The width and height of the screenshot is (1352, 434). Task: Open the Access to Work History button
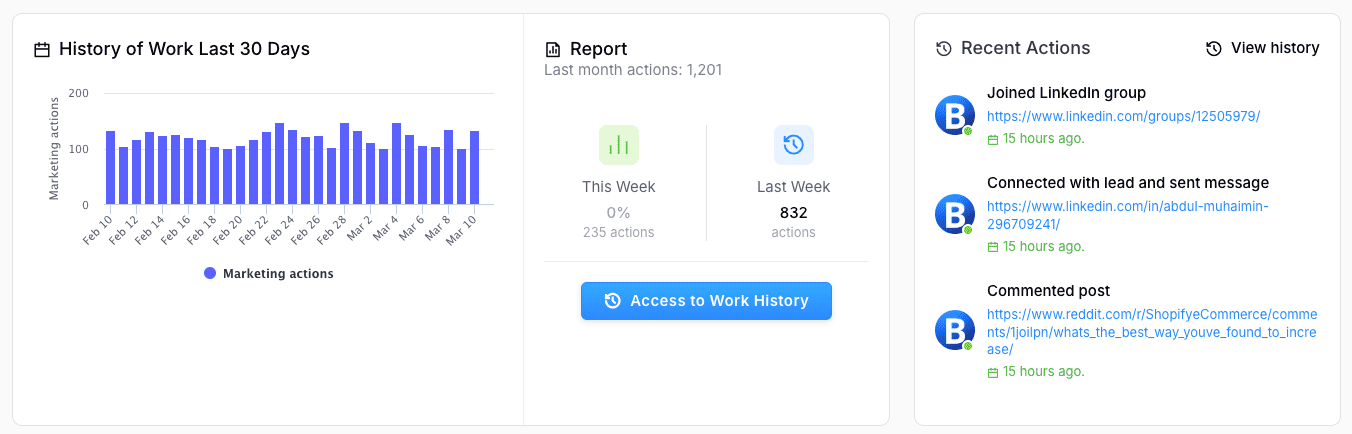point(706,301)
